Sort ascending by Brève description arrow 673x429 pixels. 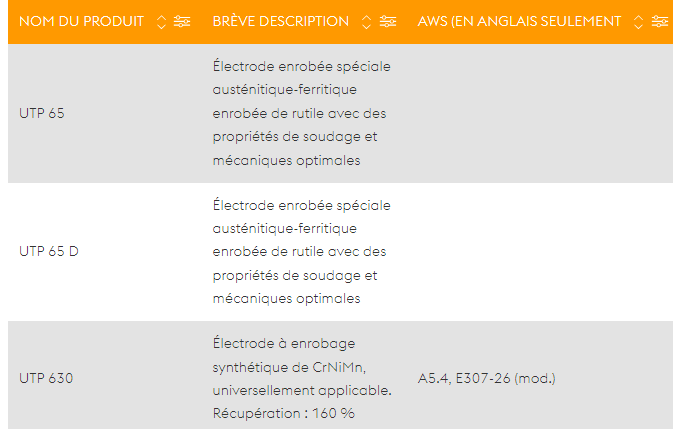point(366,18)
